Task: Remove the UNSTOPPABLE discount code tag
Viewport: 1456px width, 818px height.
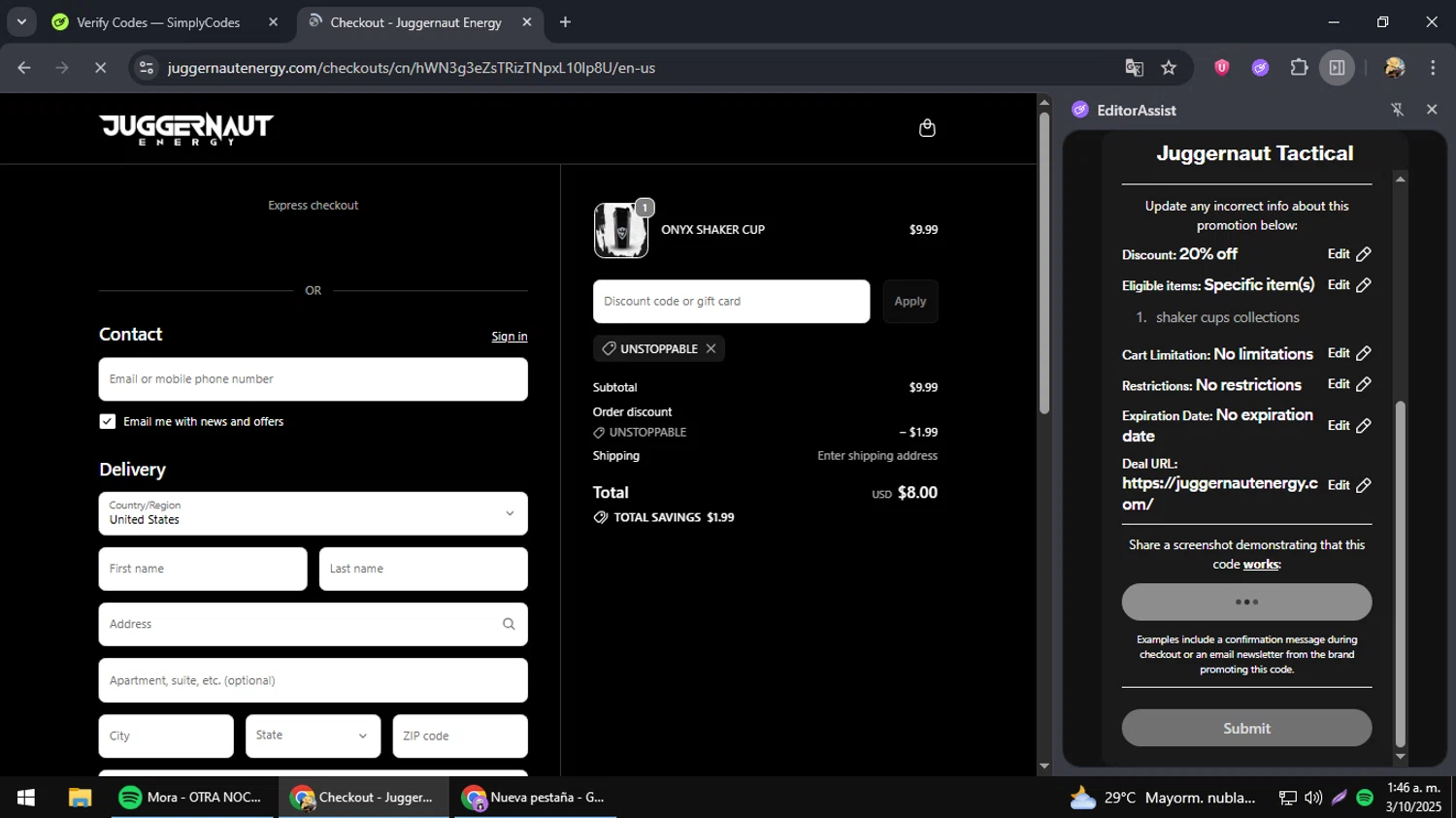Action: click(x=711, y=348)
